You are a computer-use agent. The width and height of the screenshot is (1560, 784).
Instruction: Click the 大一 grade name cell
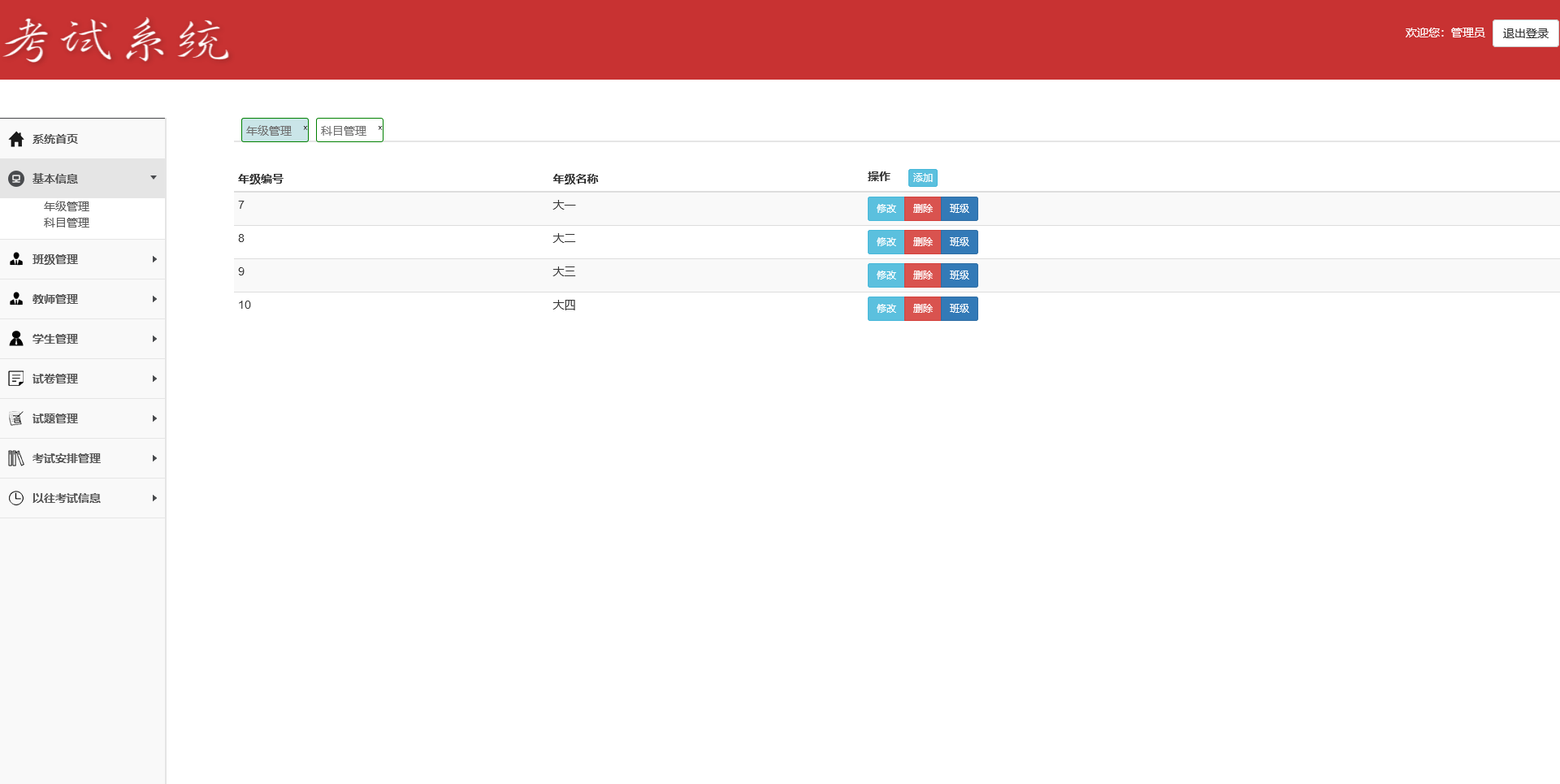coord(564,206)
